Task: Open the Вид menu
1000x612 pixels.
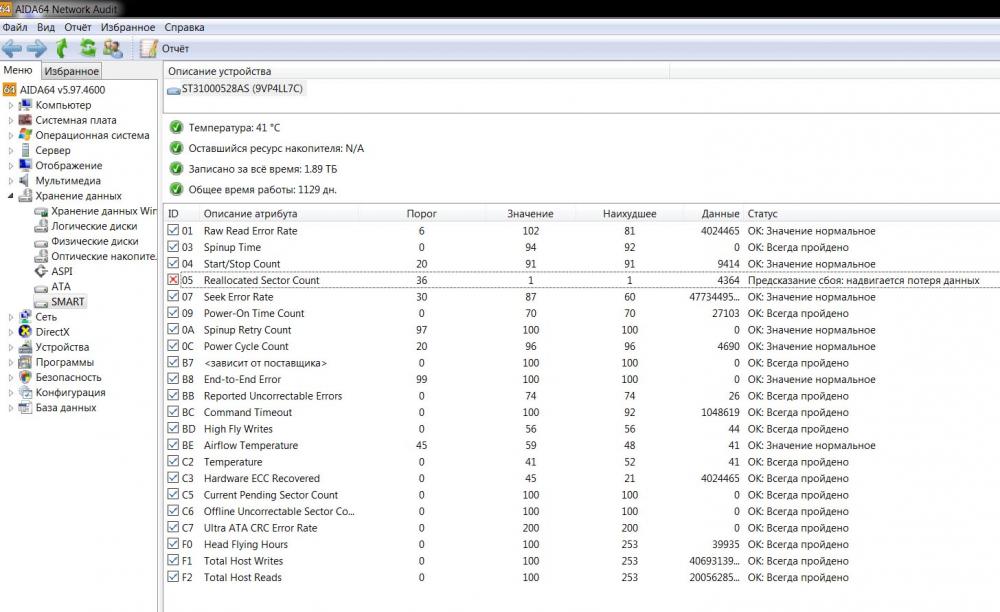Action: [x=46, y=27]
